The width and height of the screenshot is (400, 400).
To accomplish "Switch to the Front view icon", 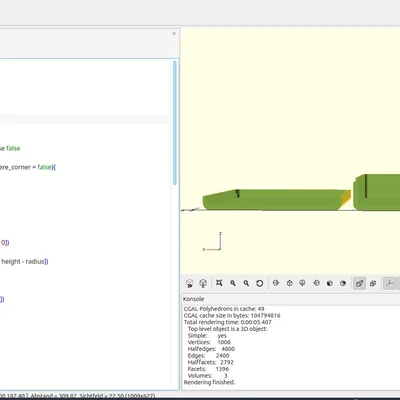I will tap(330, 283).
